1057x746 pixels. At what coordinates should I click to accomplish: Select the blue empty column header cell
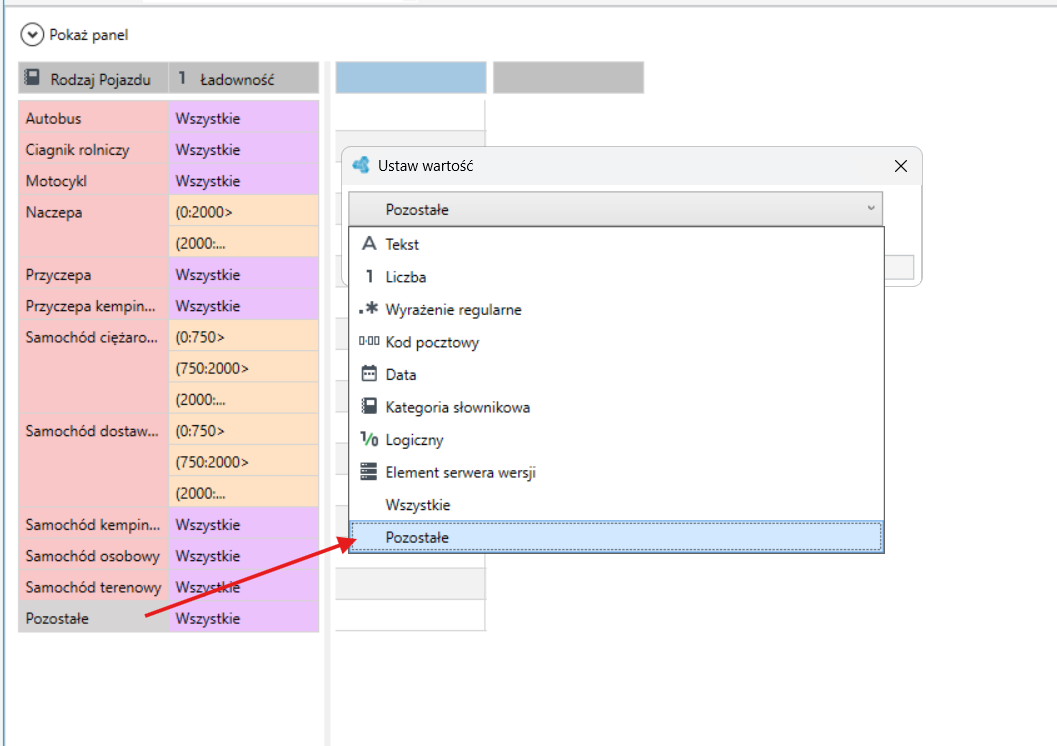click(x=411, y=77)
